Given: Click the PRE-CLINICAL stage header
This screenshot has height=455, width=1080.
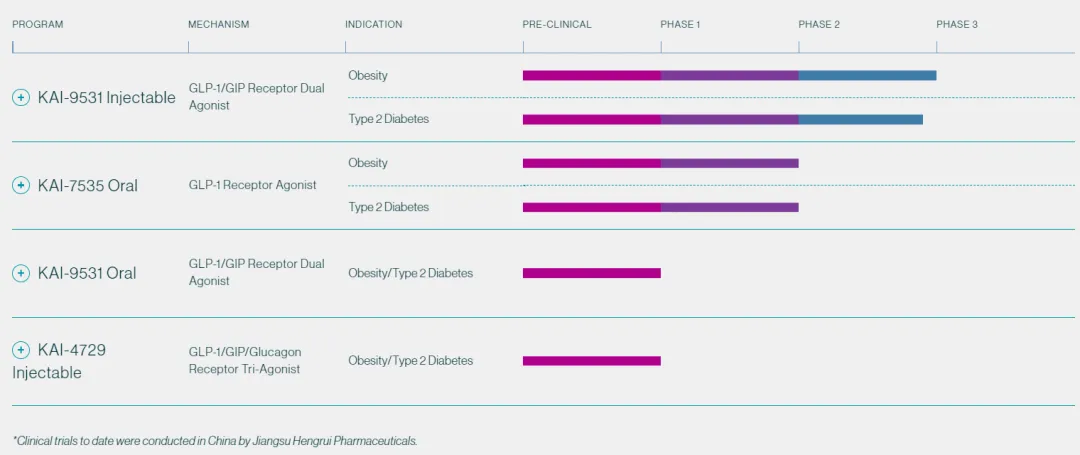Looking at the screenshot, I should point(557,24).
